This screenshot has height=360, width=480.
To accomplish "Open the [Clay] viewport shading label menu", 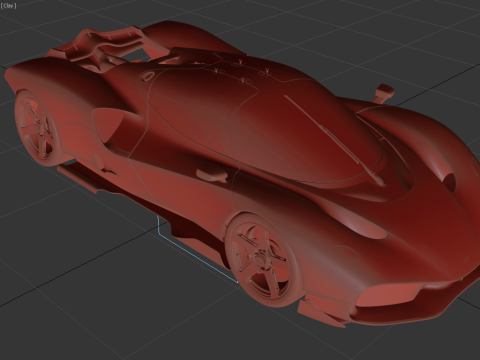I will (x=8, y=6).
